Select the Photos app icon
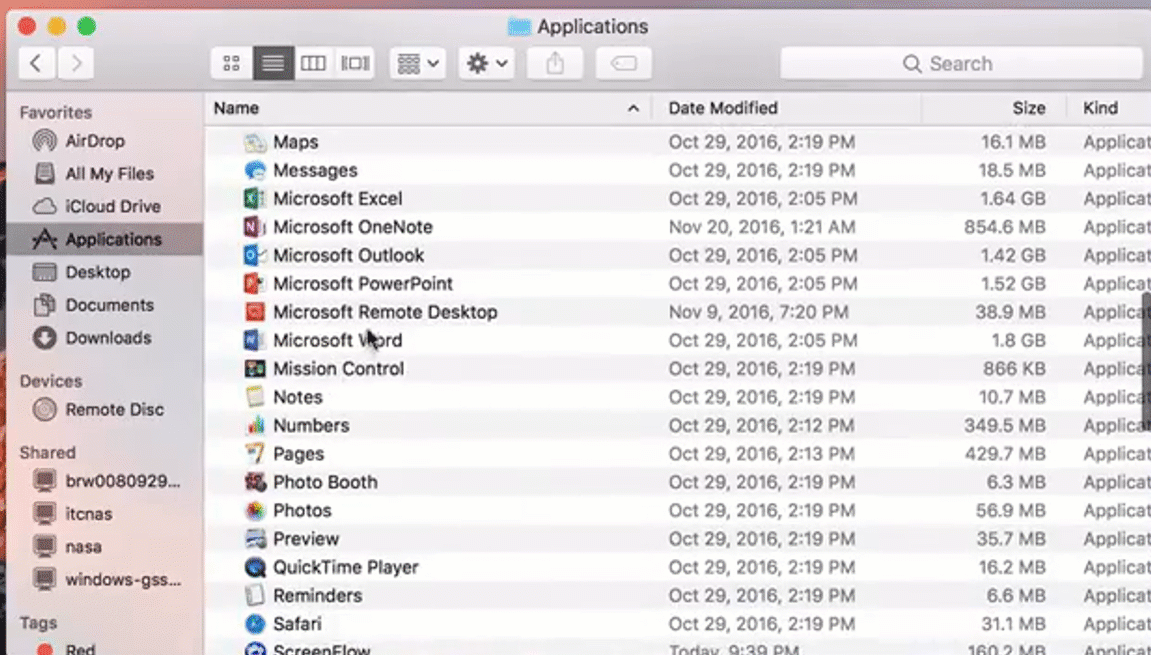1151x655 pixels. tap(255, 510)
